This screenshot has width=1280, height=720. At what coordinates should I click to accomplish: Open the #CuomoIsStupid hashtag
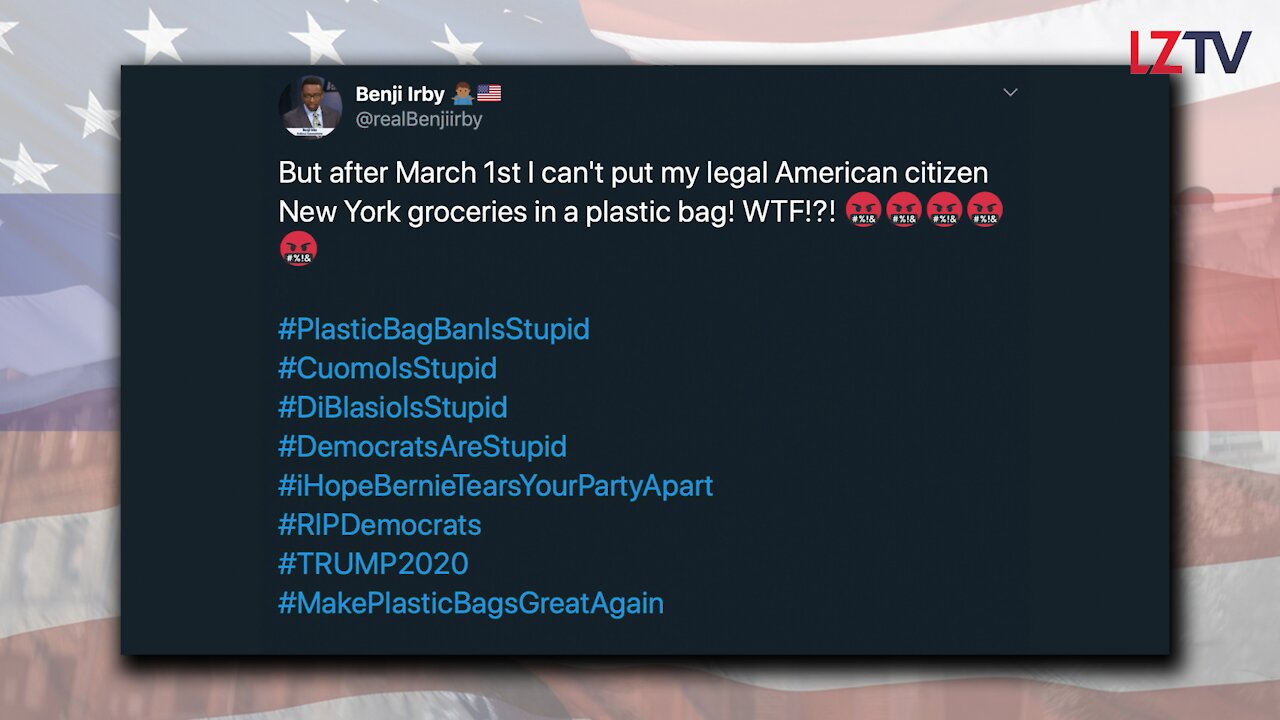387,368
